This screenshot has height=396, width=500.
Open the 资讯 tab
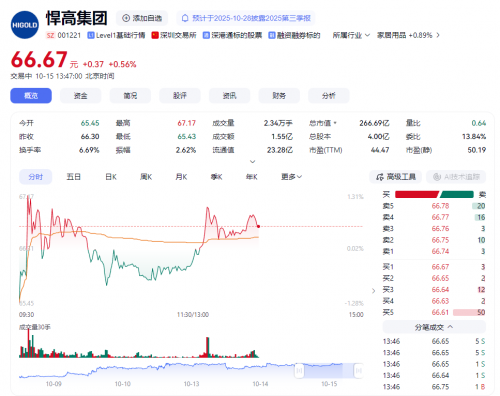(x=230, y=96)
